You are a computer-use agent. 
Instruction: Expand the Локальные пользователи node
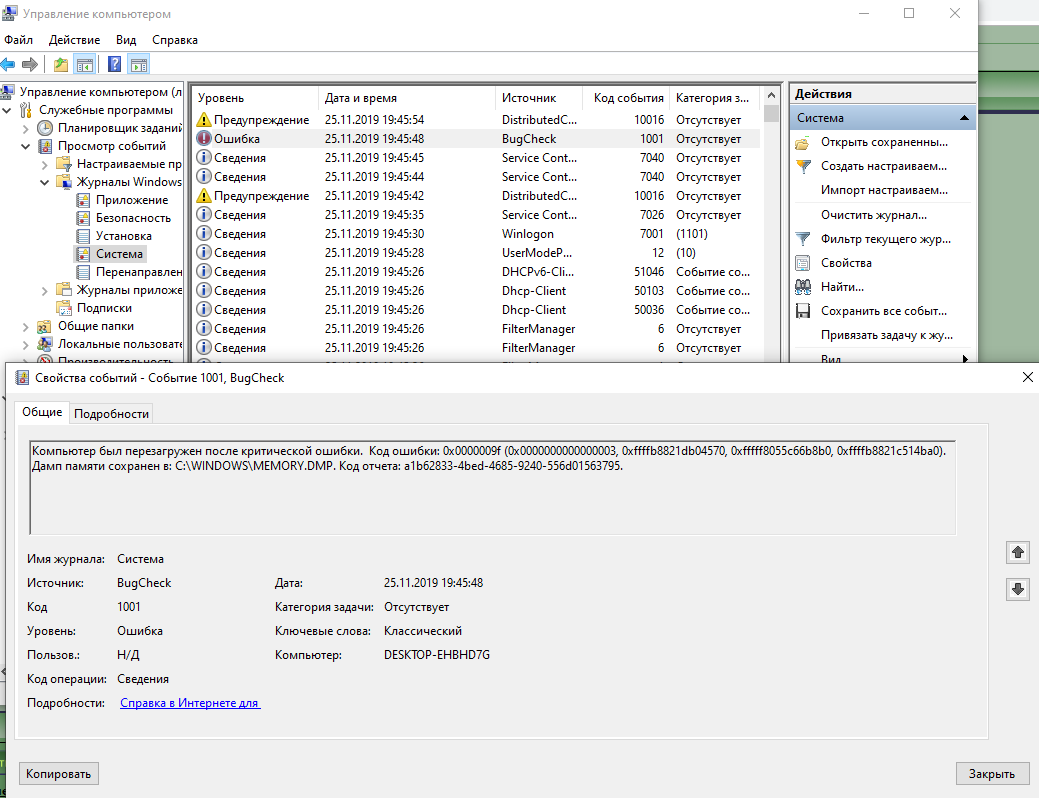(26, 345)
